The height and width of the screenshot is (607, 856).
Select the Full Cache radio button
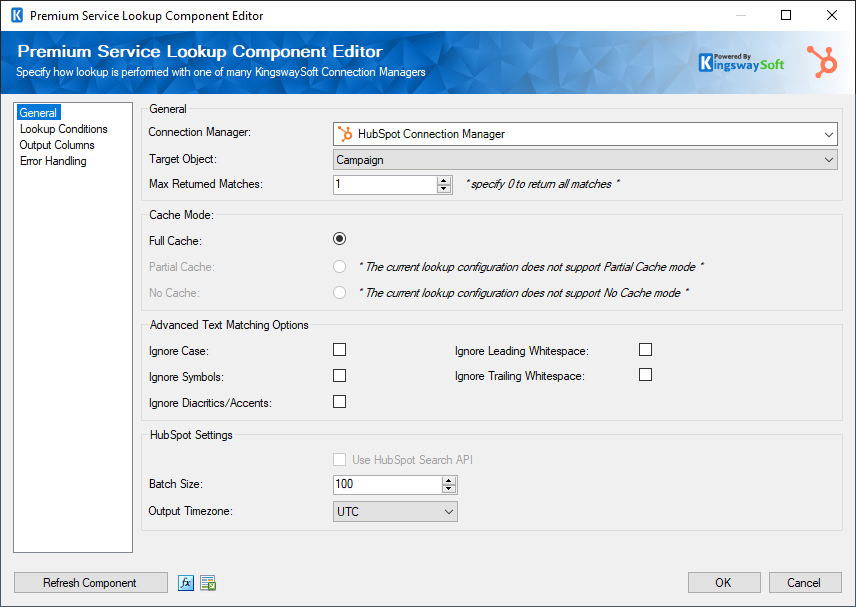click(340, 239)
